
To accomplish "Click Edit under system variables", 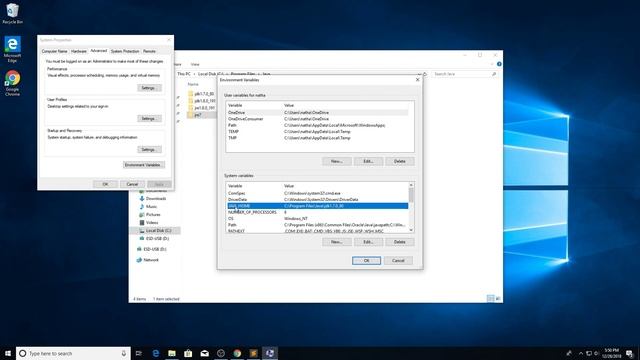I will (x=368, y=242).
